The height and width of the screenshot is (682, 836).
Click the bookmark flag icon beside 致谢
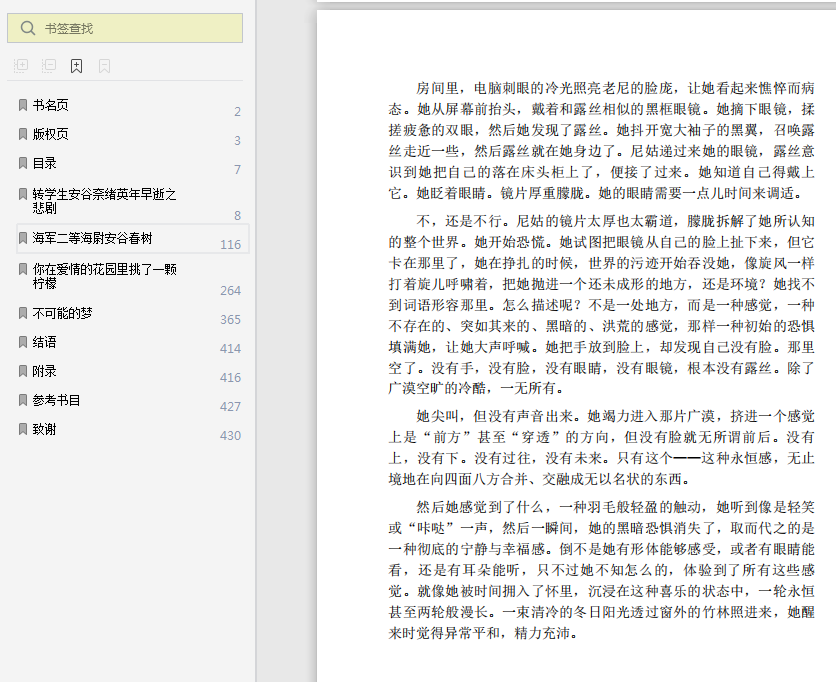point(23,429)
